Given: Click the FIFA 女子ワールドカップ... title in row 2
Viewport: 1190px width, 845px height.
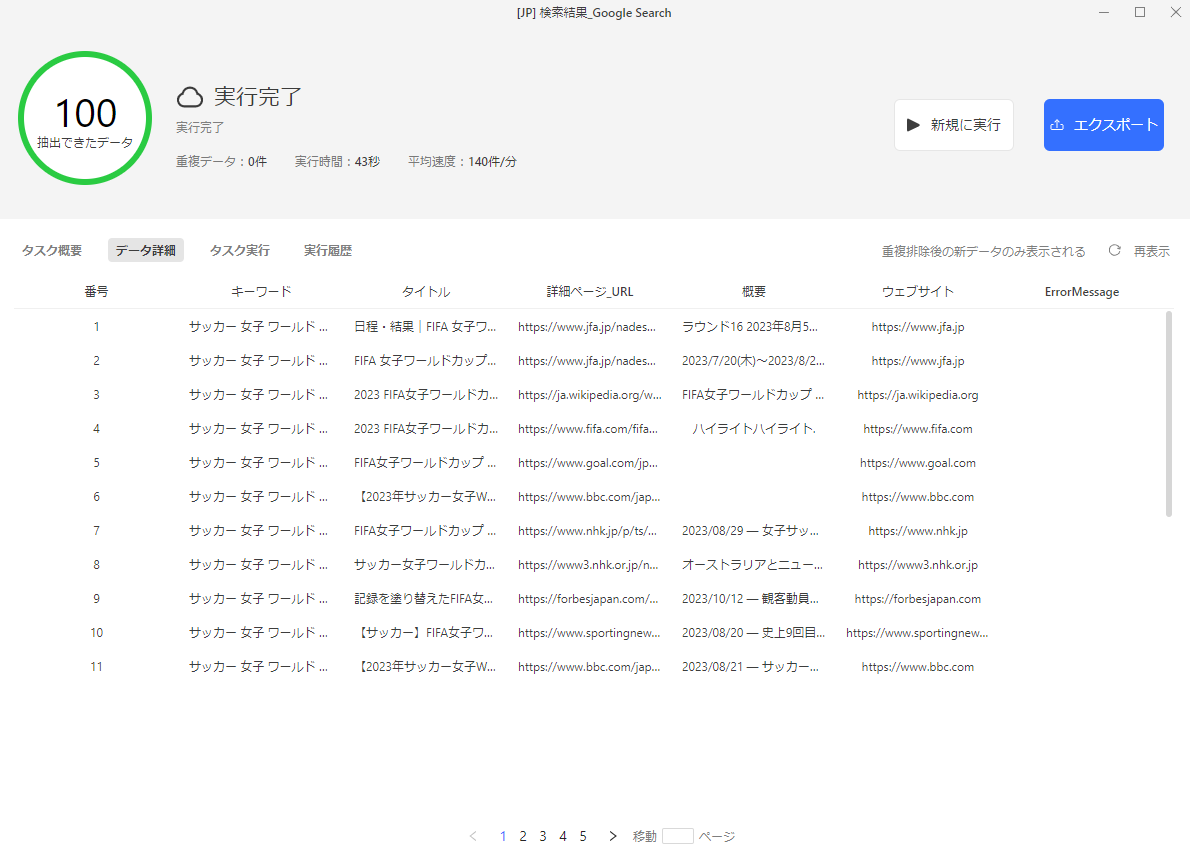Looking at the screenshot, I should click(425, 361).
